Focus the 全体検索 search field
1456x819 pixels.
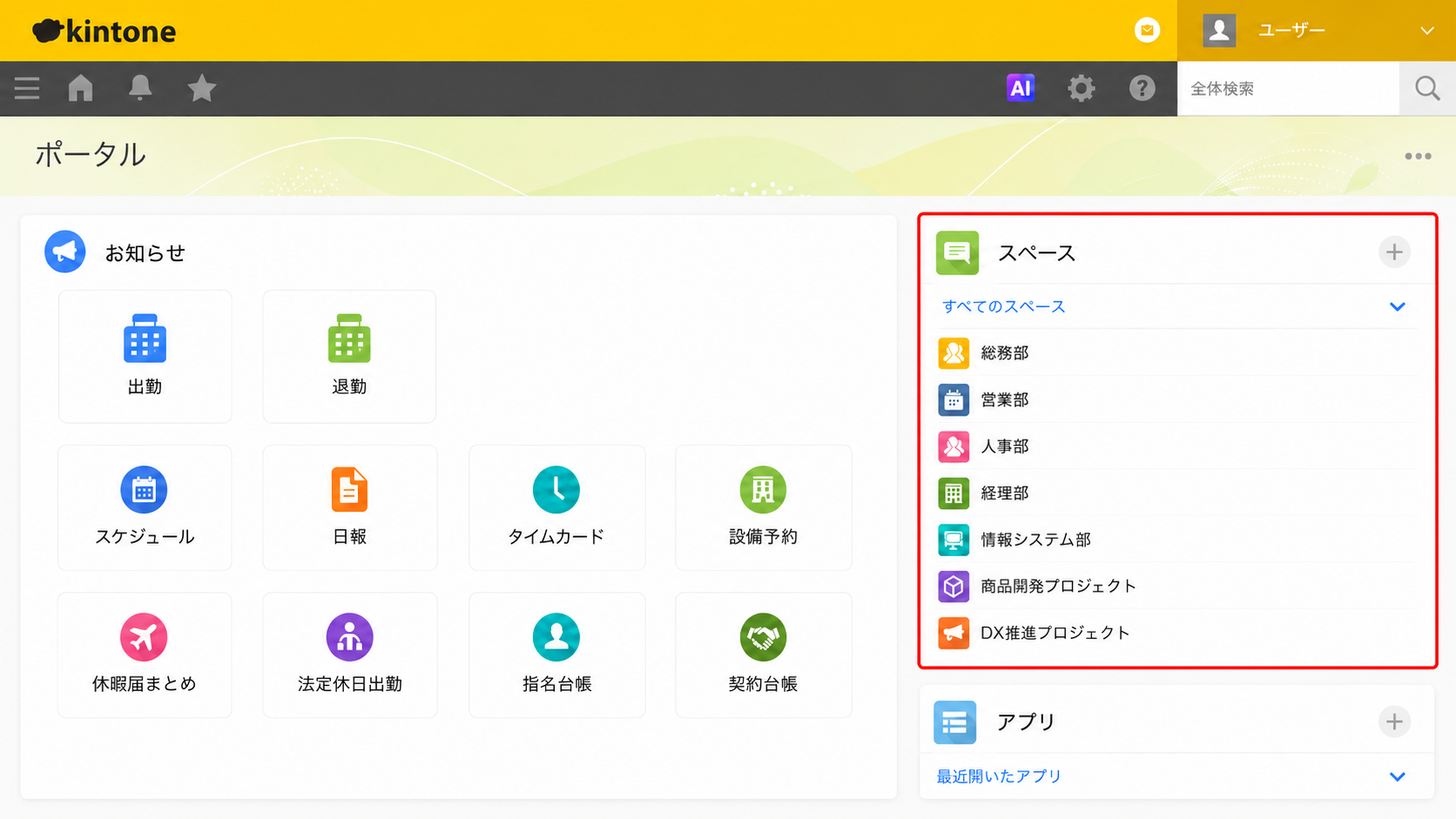(1288, 88)
